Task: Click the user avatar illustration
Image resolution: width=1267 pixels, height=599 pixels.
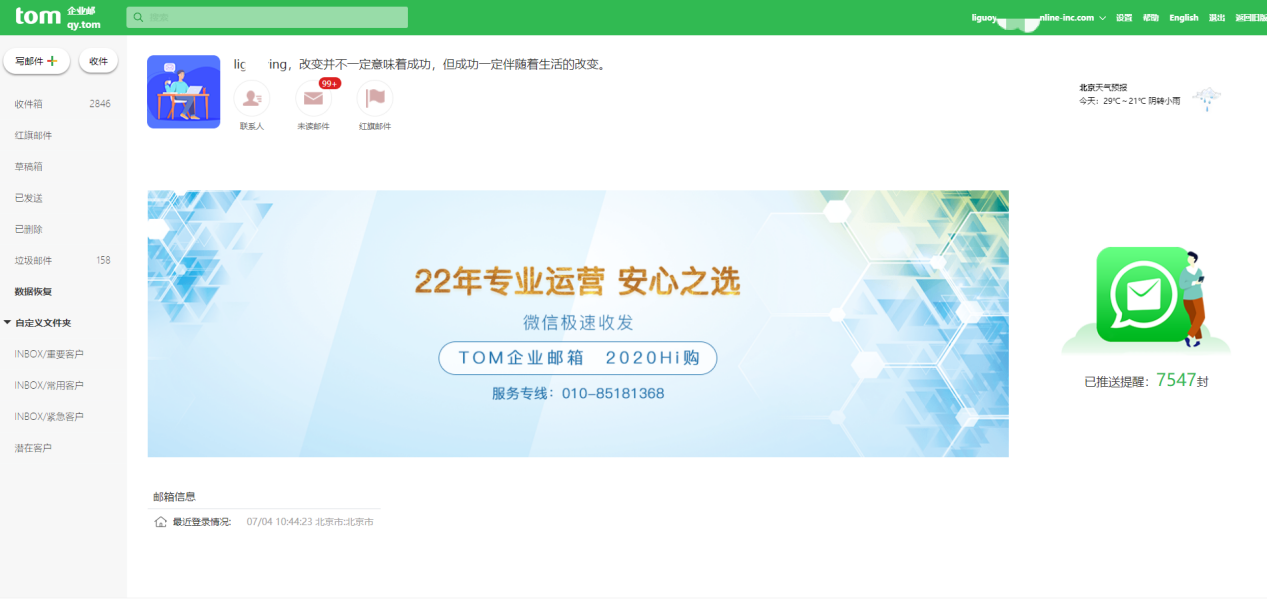Action: pyautogui.click(x=184, y=92)
